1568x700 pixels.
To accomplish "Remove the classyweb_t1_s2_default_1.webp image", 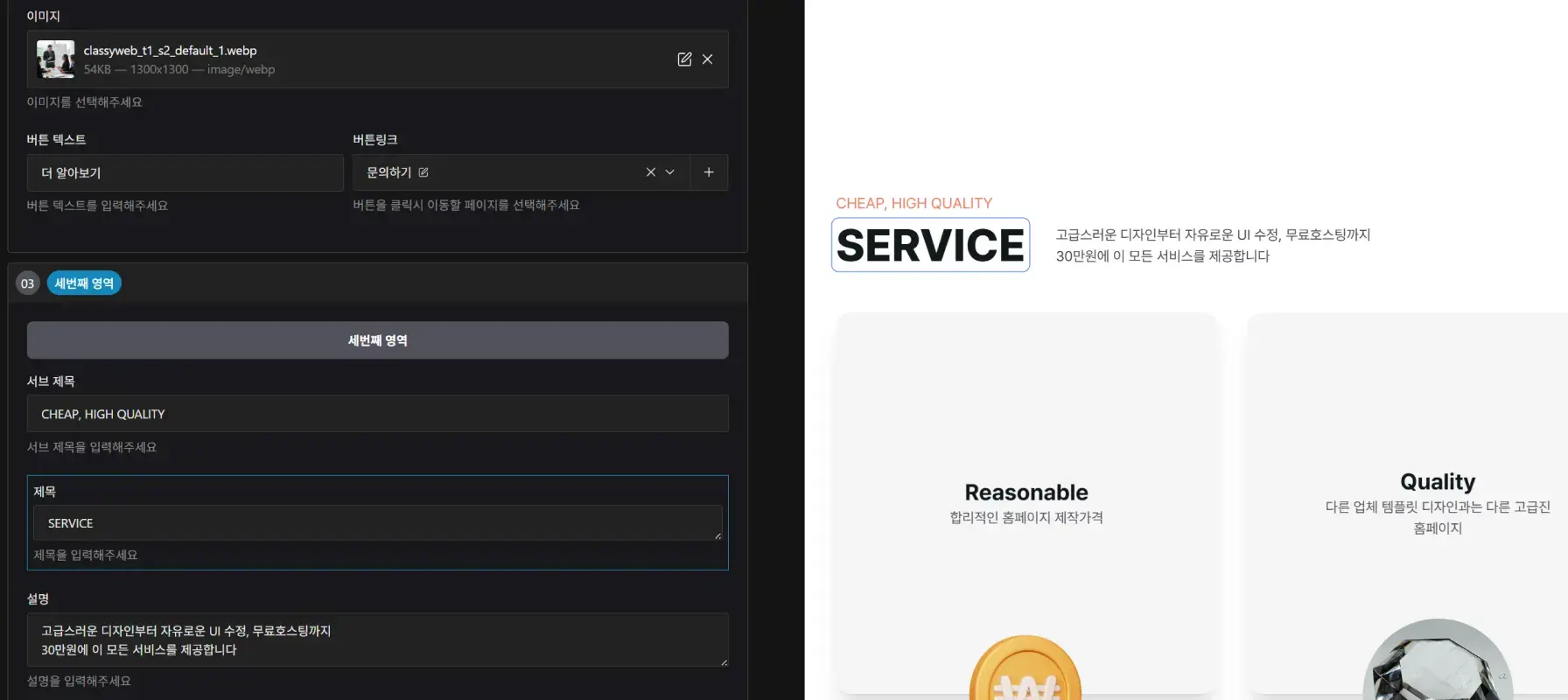I will pyautogui.click(x=708, y=59).
